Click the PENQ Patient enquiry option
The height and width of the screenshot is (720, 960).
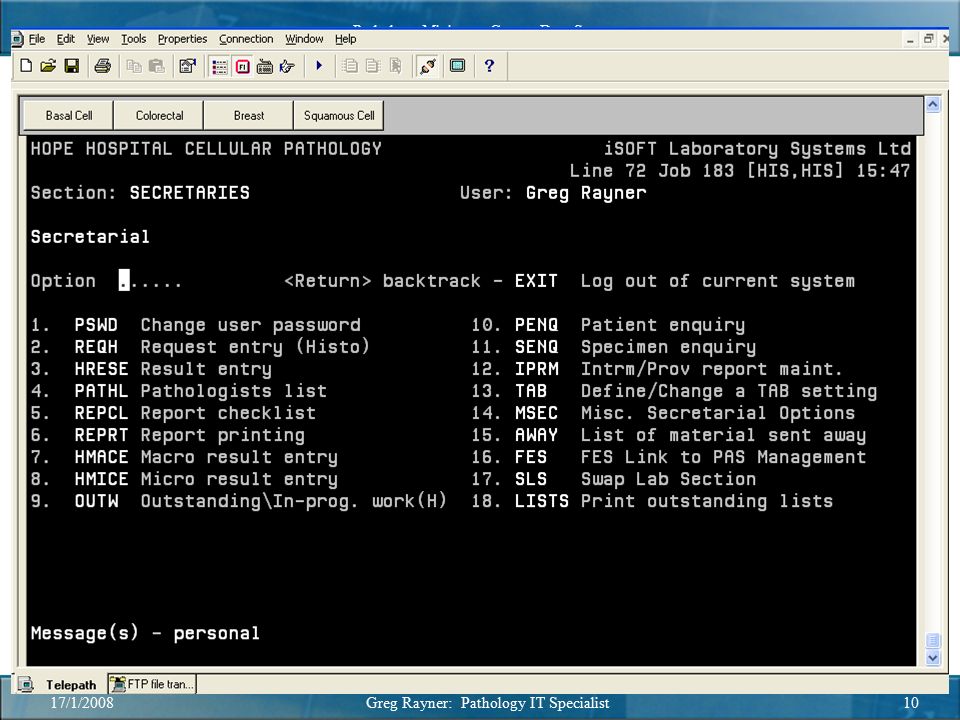click(609, 325)
